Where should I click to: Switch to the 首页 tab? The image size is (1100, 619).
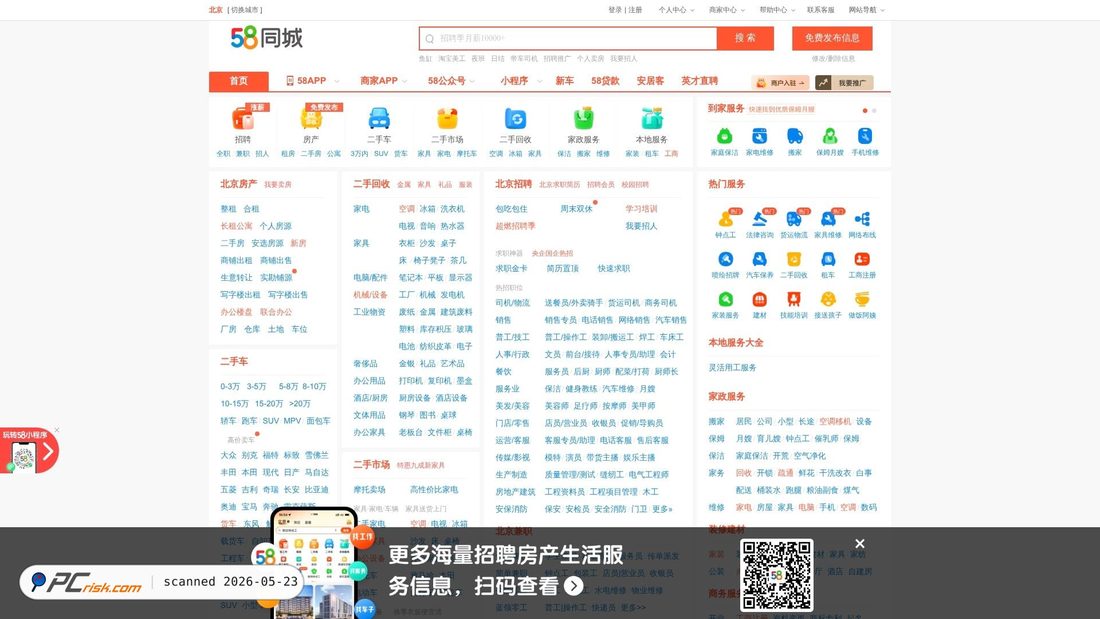239,81
